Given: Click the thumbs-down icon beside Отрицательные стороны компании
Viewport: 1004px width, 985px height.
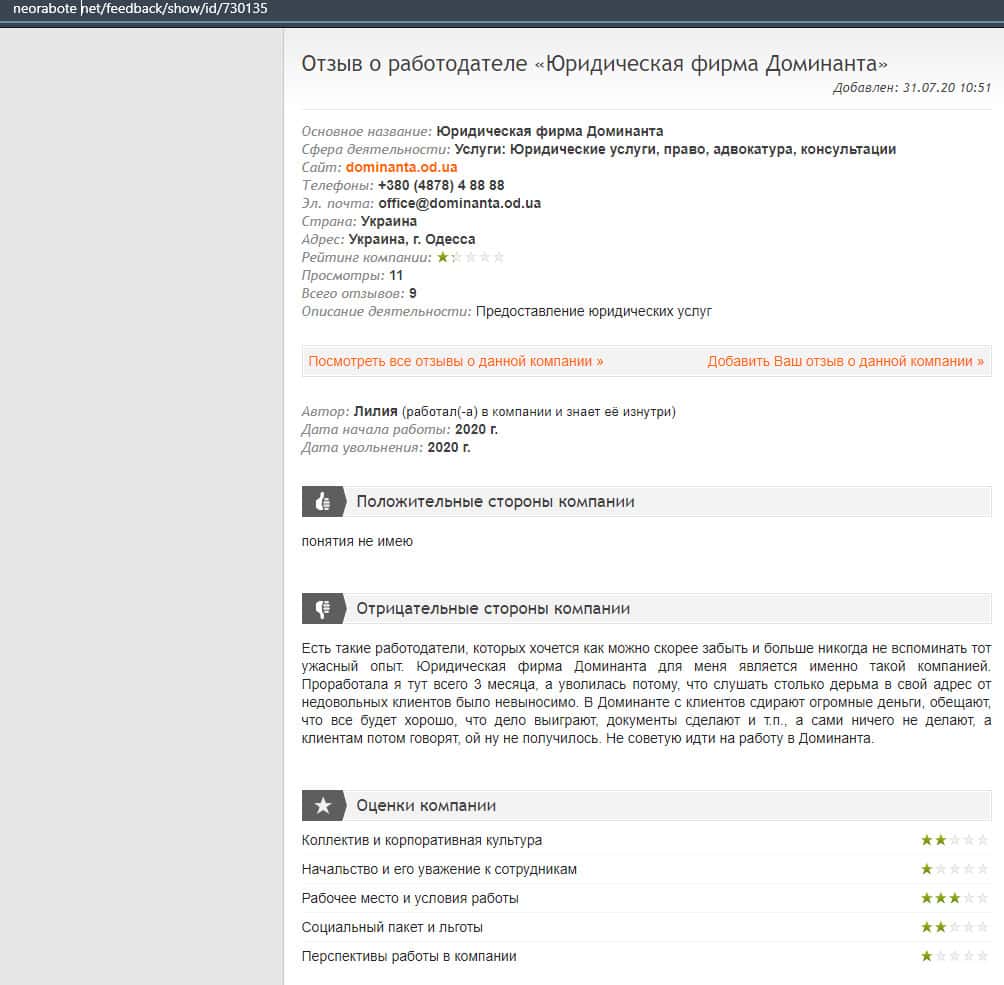Looking at the screenshot, I should pyautogui.click(x=323, y=608).
